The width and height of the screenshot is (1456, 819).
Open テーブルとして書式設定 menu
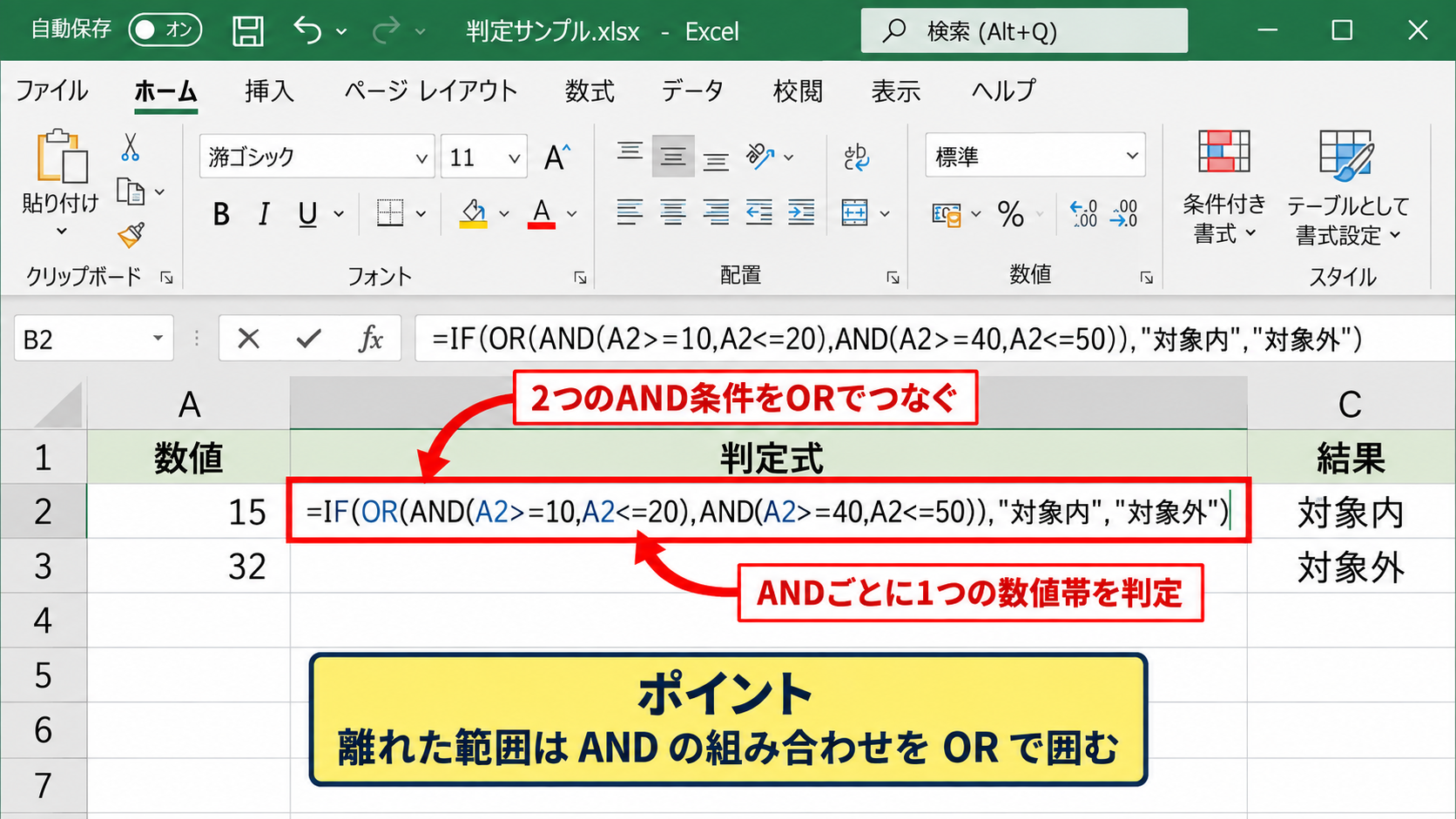[x=1347, y=187]
